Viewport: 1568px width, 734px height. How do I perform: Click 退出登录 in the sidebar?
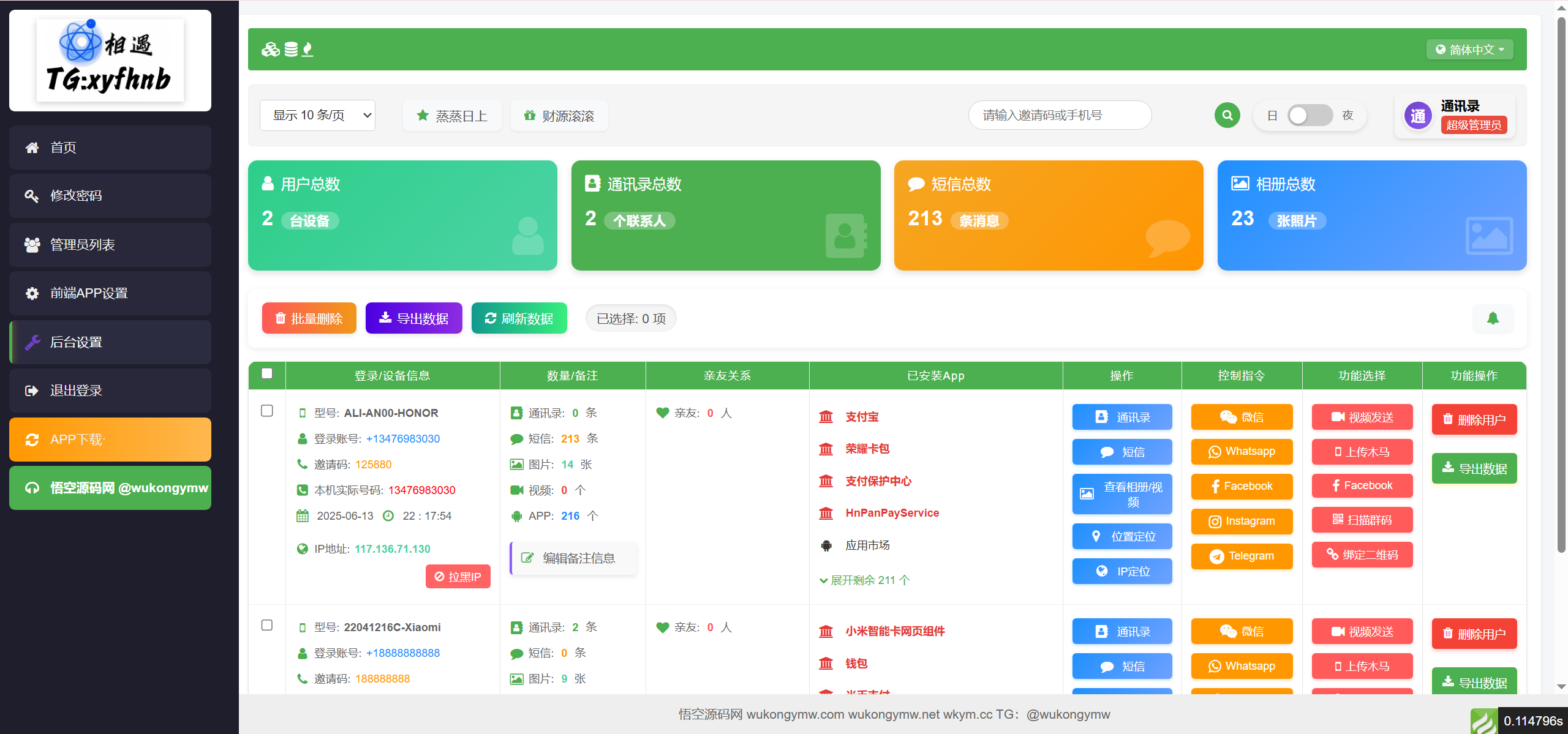point(110,391)
